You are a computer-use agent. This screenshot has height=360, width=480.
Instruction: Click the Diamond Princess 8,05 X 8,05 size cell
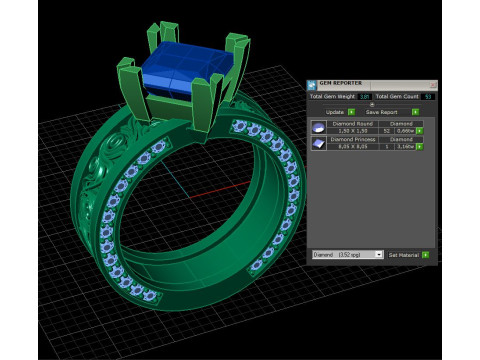(x=353, y=147)
